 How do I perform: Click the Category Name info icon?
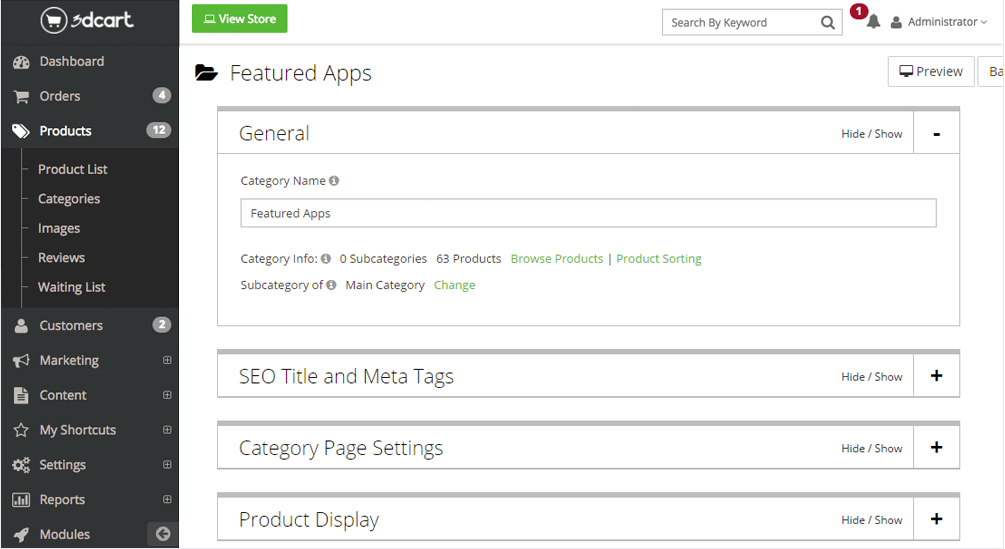(x=334, y=181)
